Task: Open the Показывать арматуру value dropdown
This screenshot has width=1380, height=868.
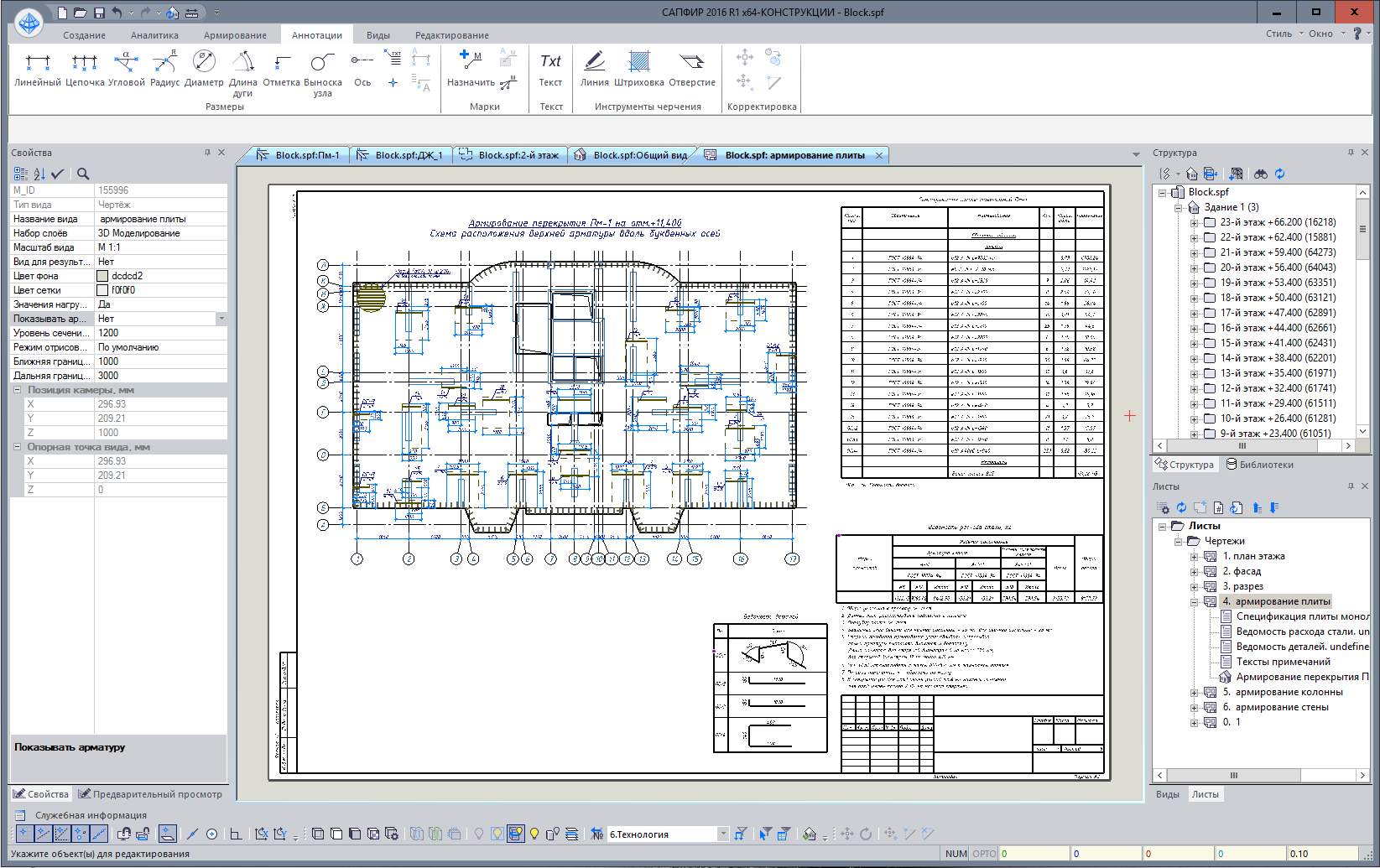Action: (221, 319)
